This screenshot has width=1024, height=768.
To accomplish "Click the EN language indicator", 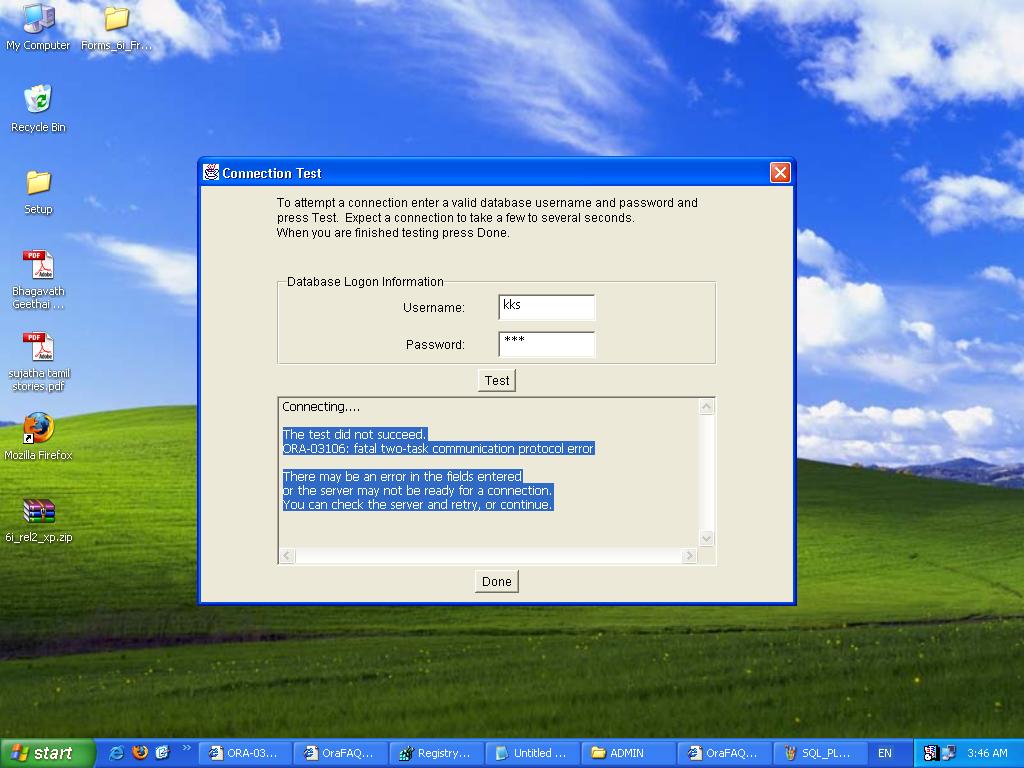I will click(885, 753).
